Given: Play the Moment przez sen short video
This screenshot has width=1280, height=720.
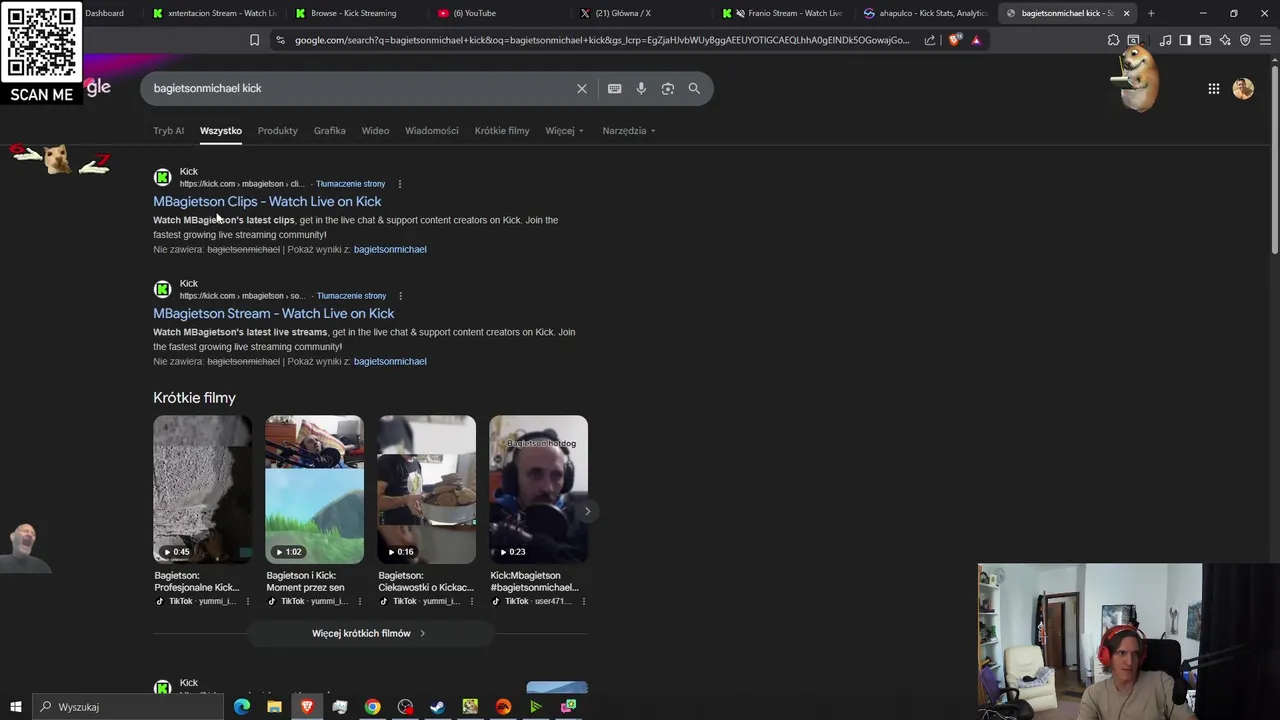Looking at the screenshot, I should click(314, 489).
